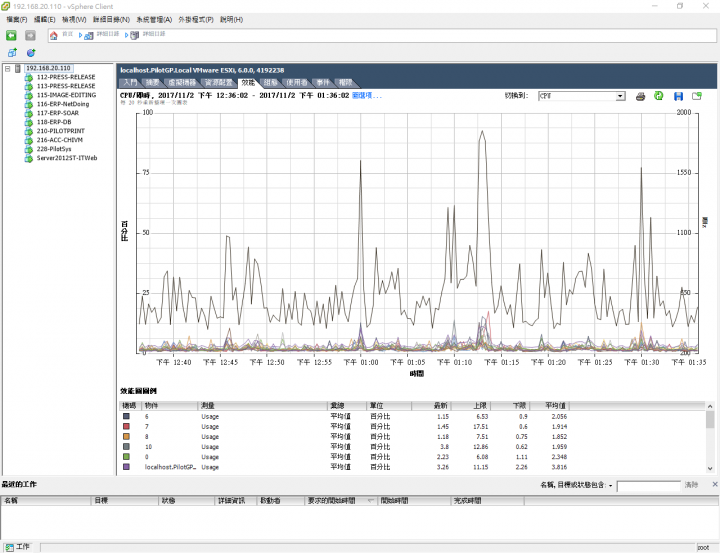Click the inventory icon in breadcrumb bar
720x553 pixels.
pos(89,35)
